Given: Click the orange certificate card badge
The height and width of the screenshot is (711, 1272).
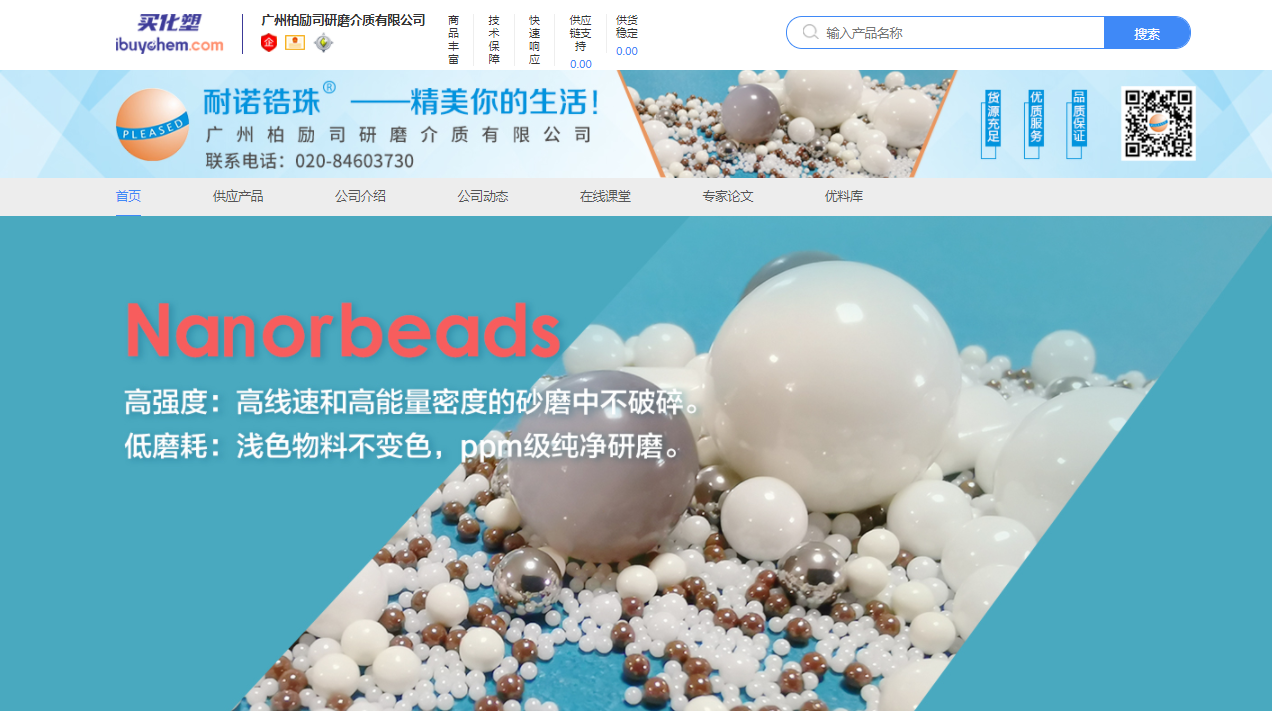Looking at the screenshot, I should 295,42.
